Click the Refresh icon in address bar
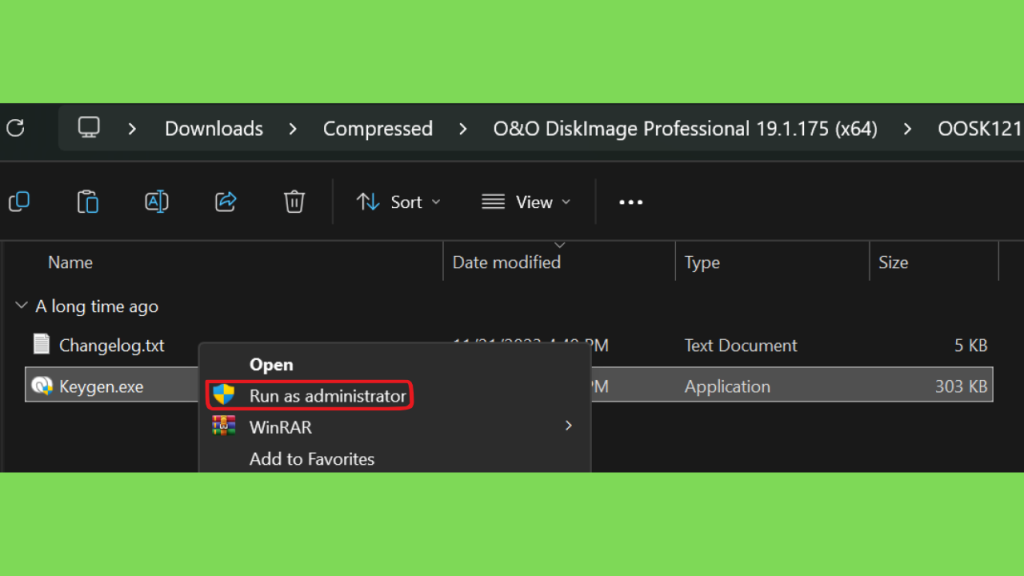1024x576 pixels. [x=16, y=128]
